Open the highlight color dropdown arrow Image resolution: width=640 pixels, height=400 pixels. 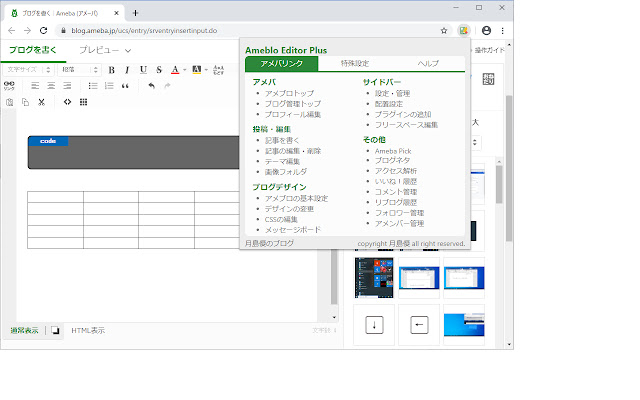[x=206, y=70]
